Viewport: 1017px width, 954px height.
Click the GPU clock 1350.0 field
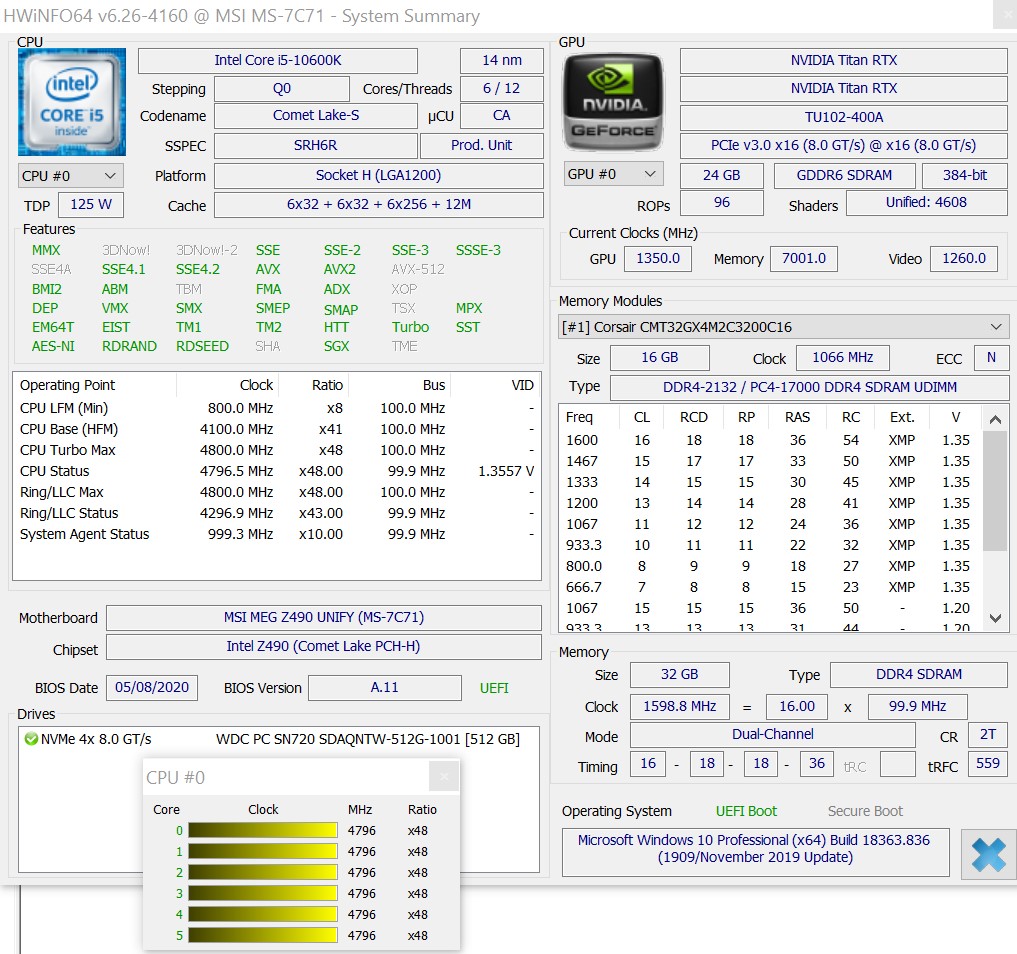pos(658,258)
